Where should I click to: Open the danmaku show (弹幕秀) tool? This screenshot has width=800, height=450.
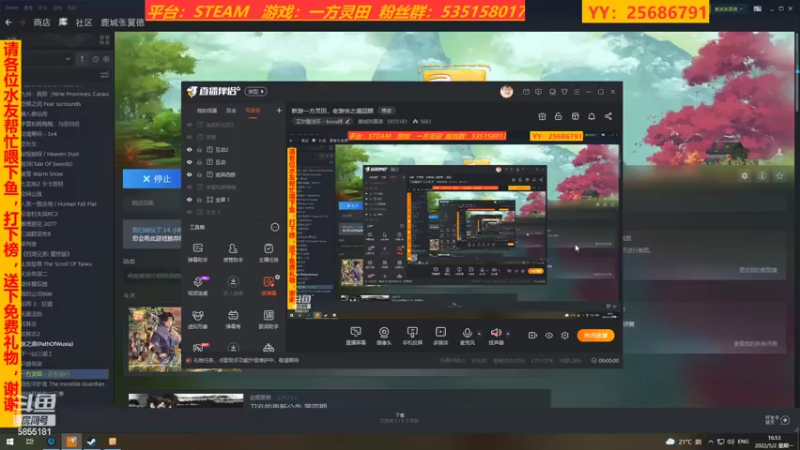233,319
